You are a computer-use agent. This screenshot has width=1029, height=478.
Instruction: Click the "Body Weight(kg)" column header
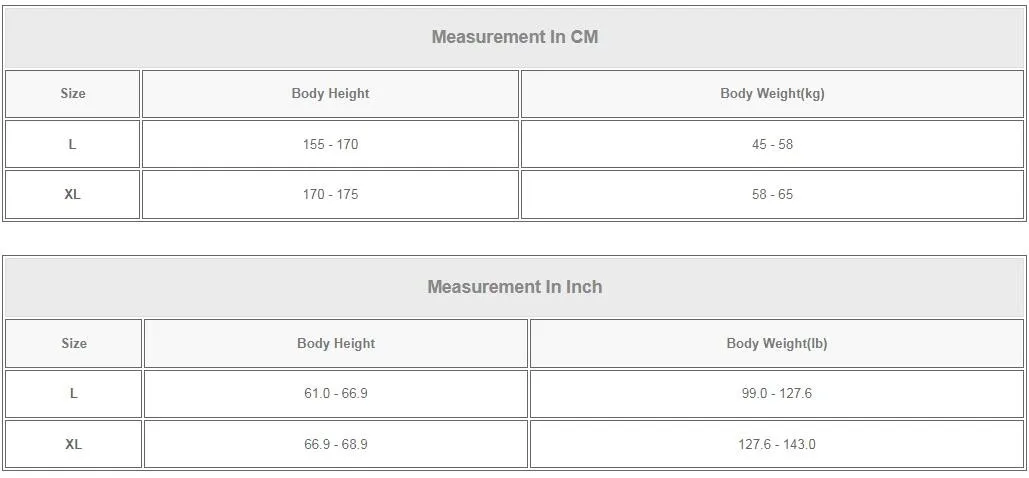click(x=772, y=94)
